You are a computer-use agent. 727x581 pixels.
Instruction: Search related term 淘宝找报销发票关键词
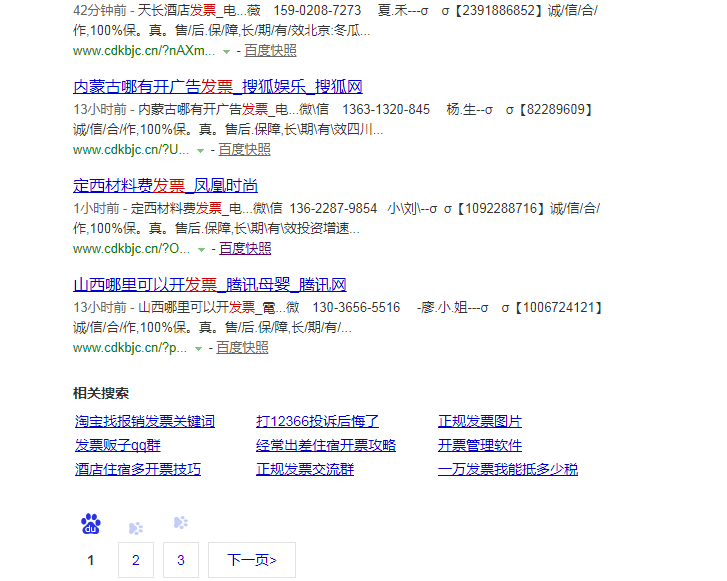(x=145, y=421)
